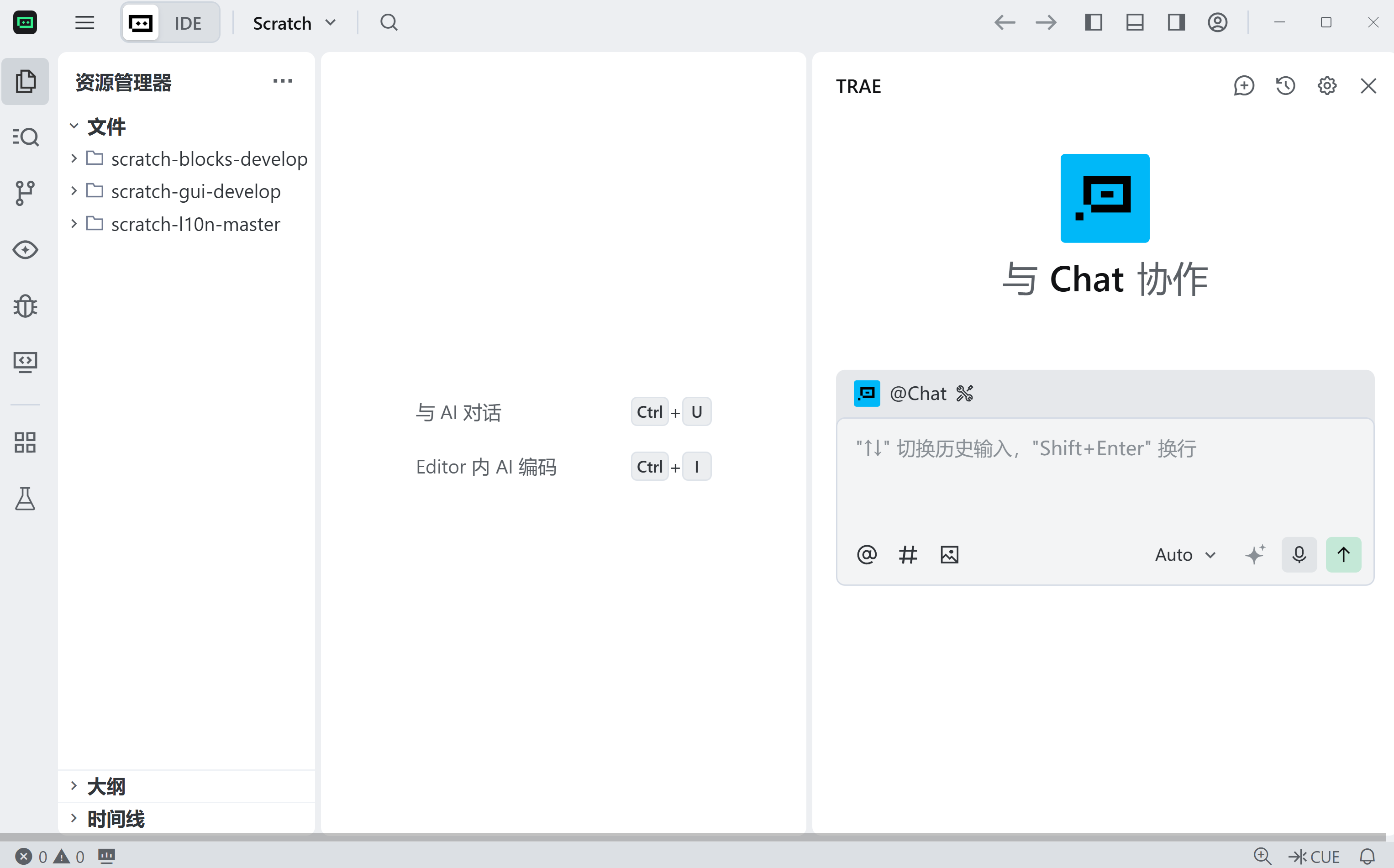Toggle the primary left sidebar layout

click(x=1093, y=23)
